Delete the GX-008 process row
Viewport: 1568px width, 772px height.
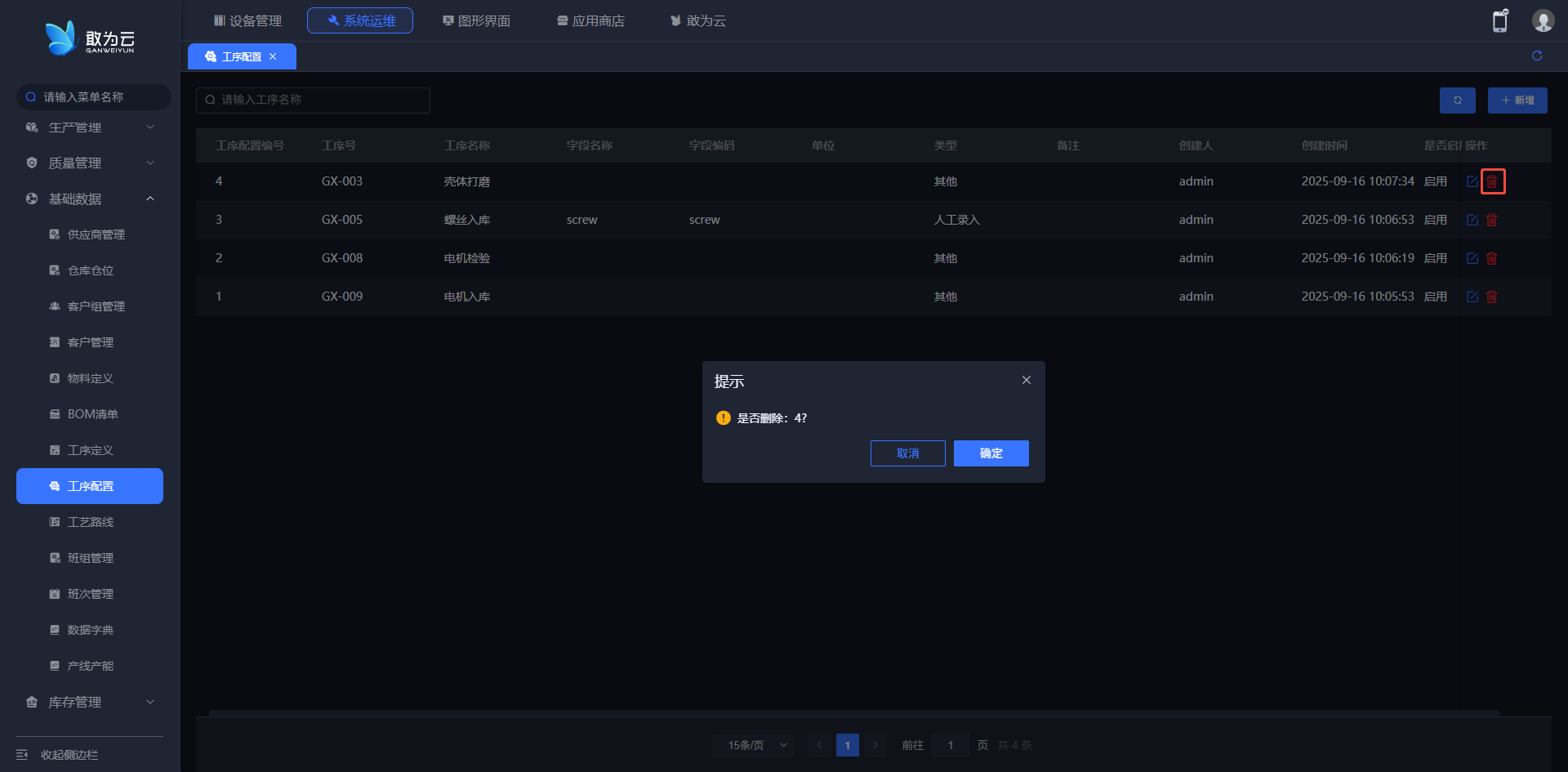coord(1492,258)
